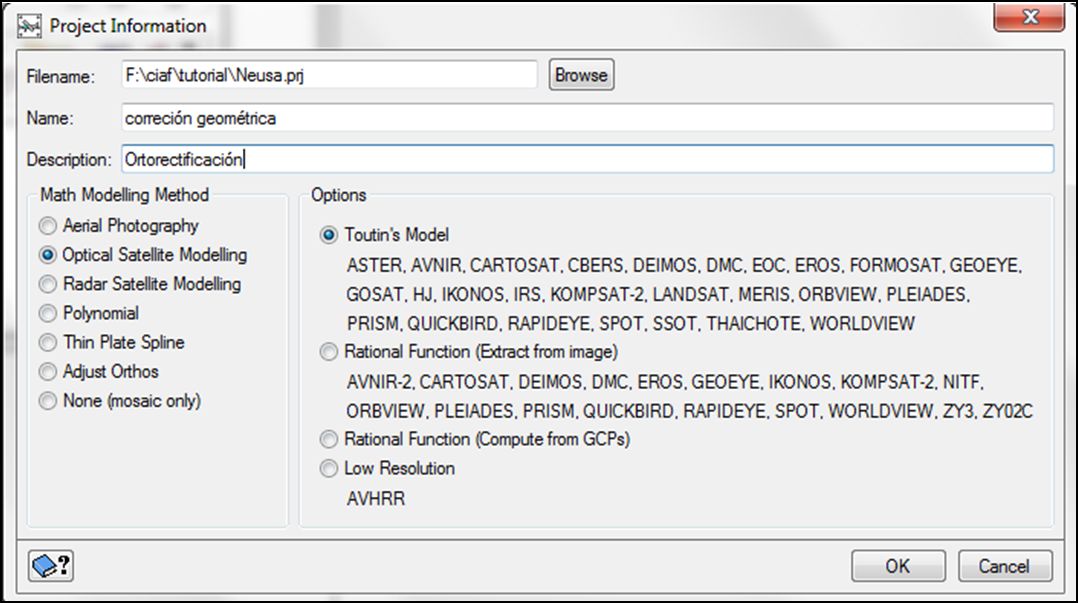Click the sensor line starting with ORBVIEW
The width and height of the screenshot is (1078, 603).
click(690, 411)
